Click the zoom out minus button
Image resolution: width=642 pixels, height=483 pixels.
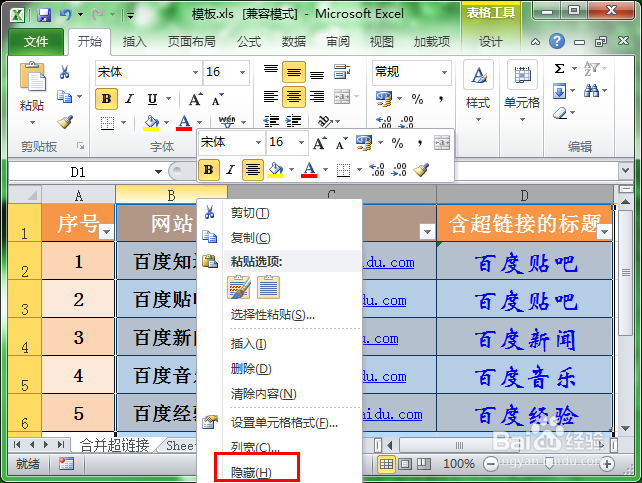[490, 464]
